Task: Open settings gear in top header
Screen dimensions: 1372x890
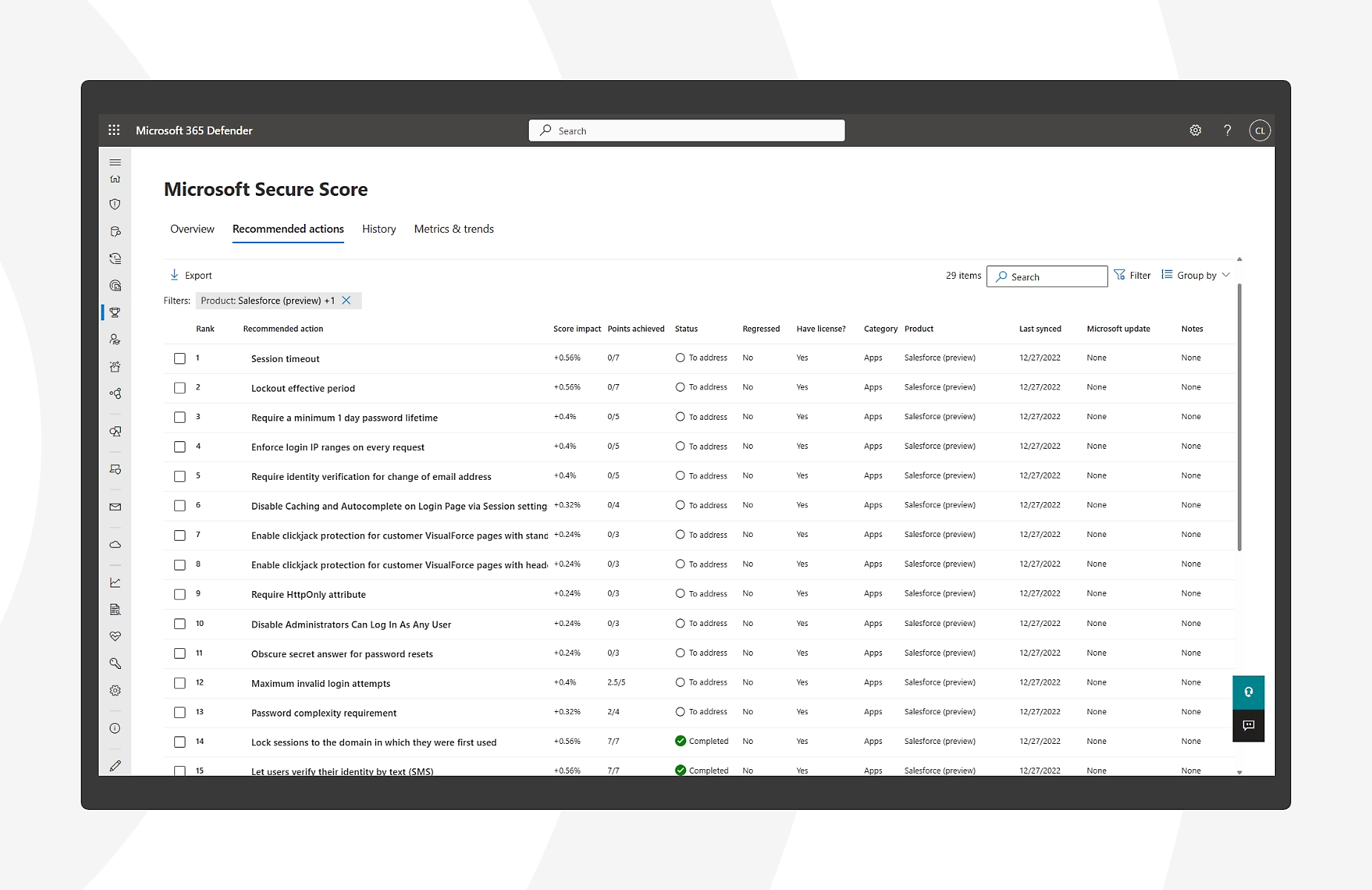Action: [x=1195, y=131]
